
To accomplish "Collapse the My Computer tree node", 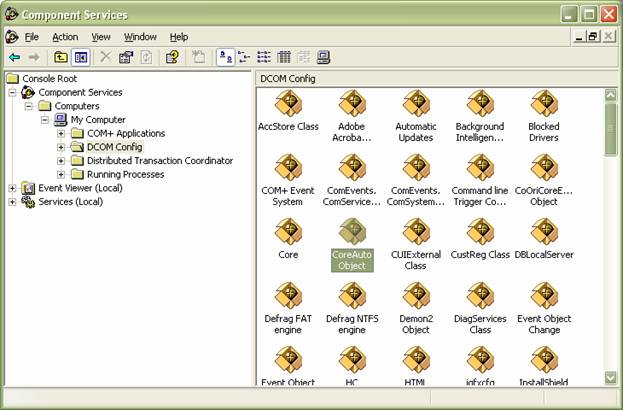I will 45,120.
